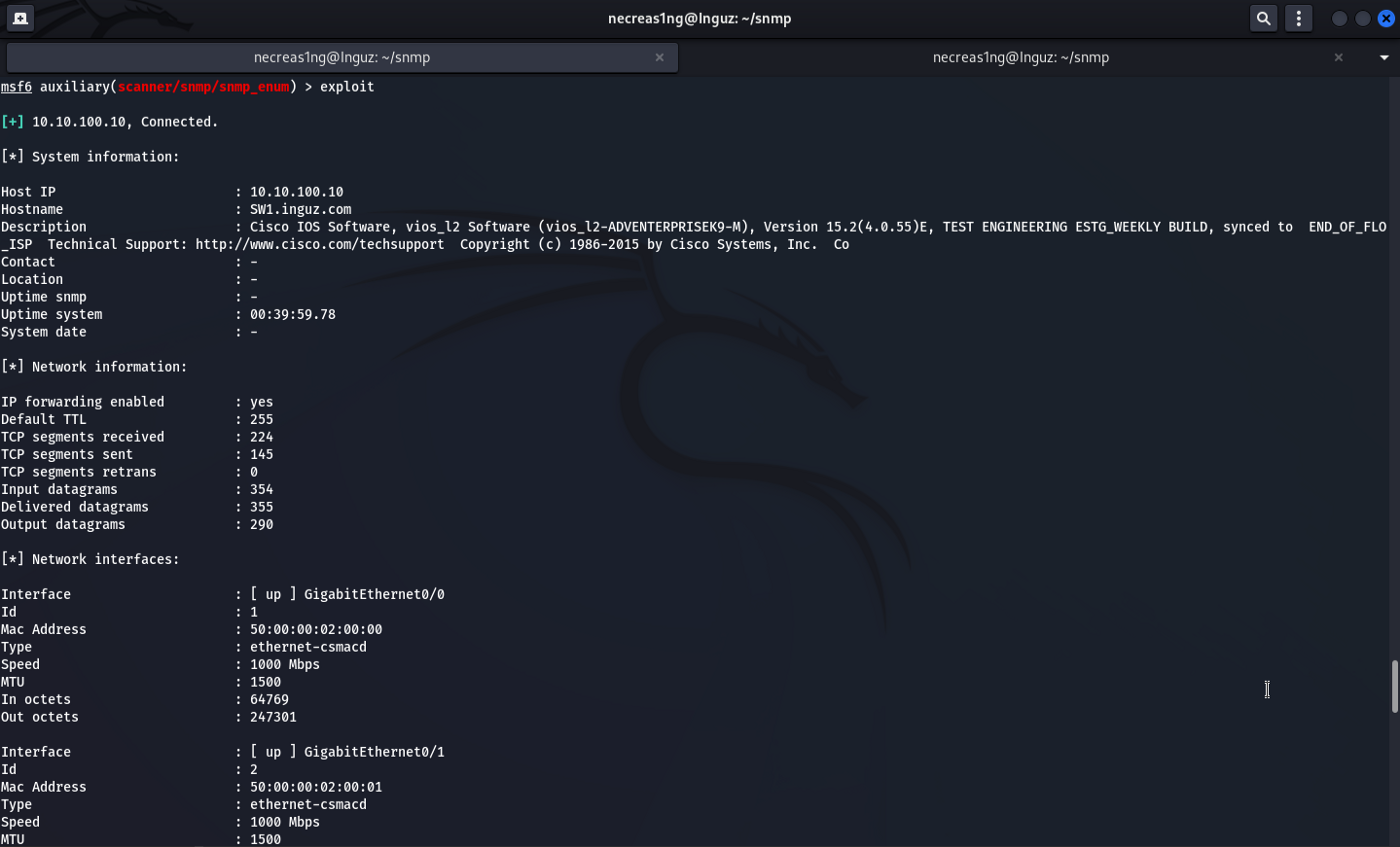Maximize the terminal window
The image size is (1400, 847).
1363,18
